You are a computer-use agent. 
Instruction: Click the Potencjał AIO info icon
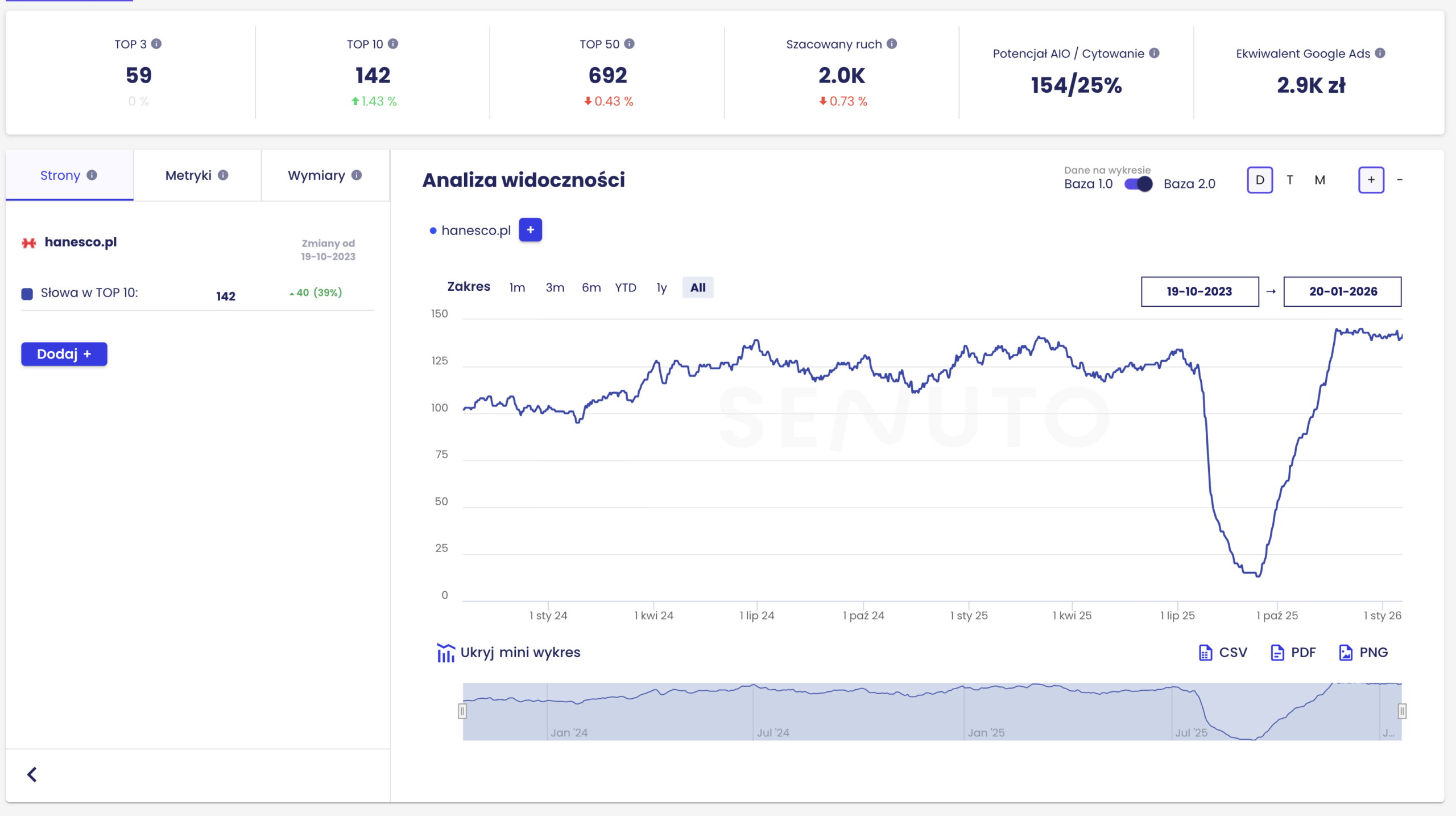click(1154, 53)
